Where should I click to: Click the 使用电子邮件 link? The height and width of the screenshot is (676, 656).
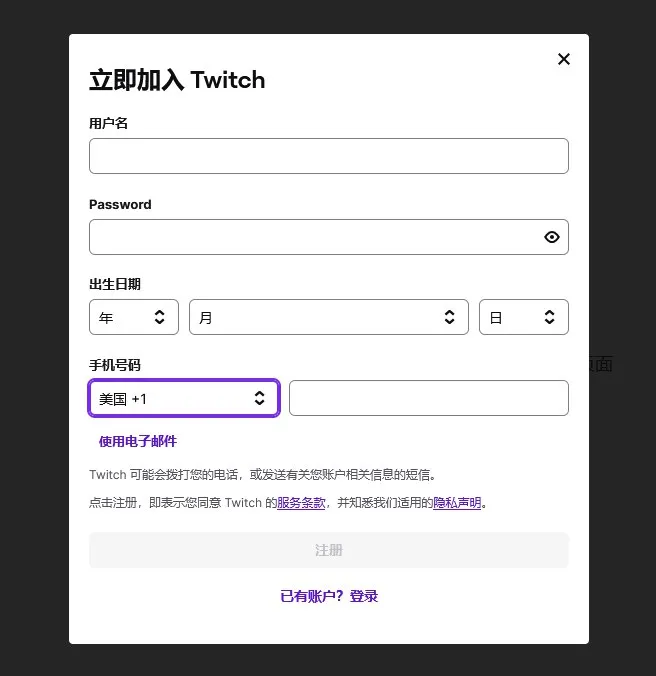tap(138, 441)
